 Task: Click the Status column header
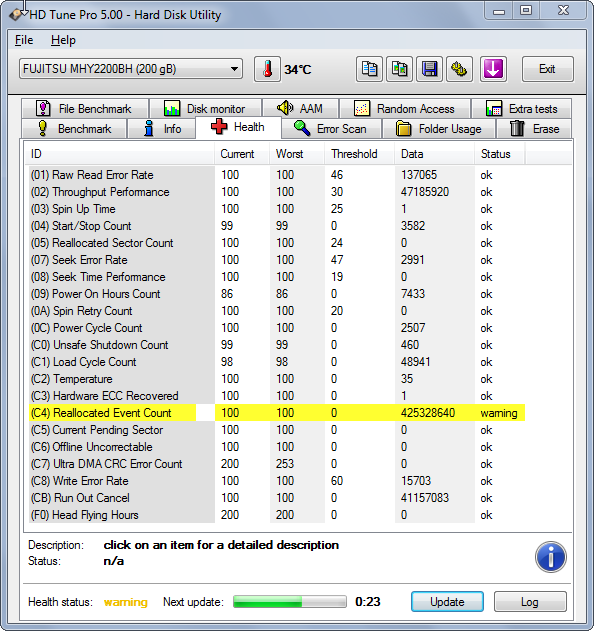tap(499, 154)
